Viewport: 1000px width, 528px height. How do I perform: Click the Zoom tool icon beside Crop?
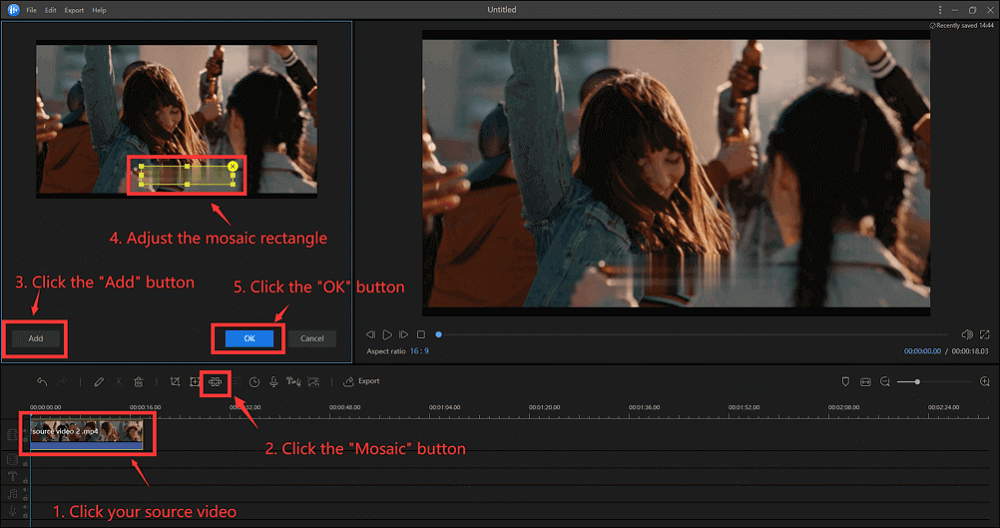point(195,381)
